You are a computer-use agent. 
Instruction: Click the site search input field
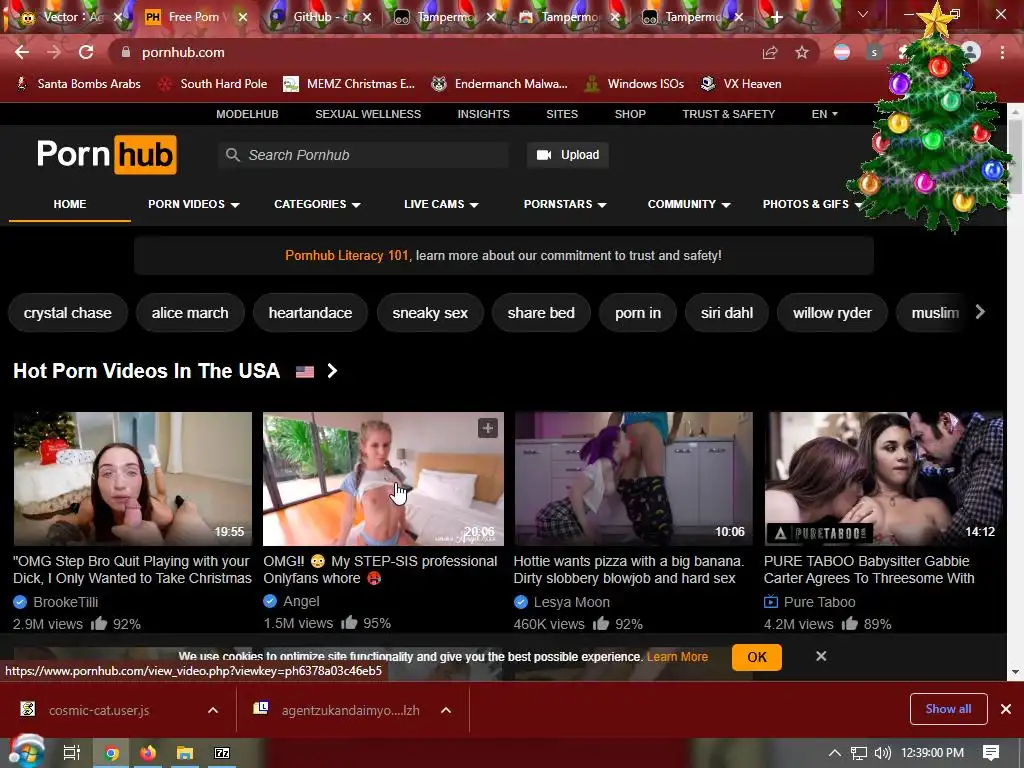tap(363, 155)
